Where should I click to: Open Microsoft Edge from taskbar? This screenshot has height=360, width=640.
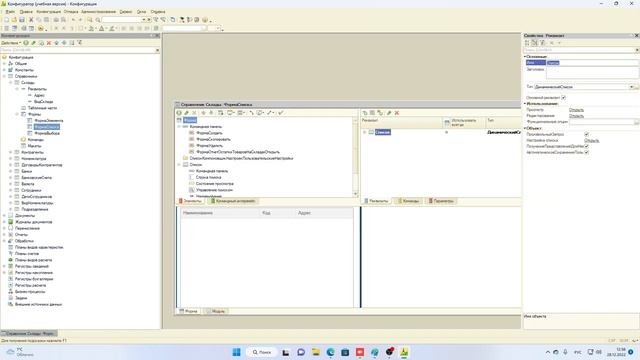330,352
